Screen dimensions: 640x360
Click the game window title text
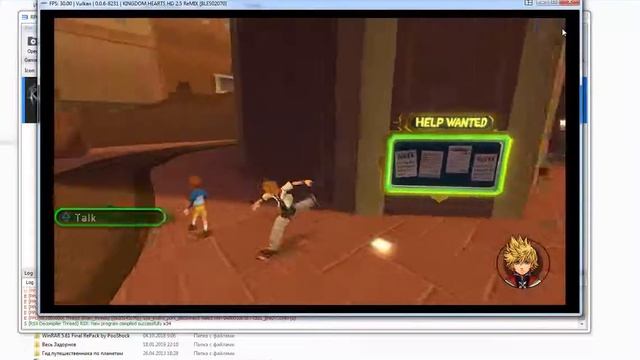[138, 3]
